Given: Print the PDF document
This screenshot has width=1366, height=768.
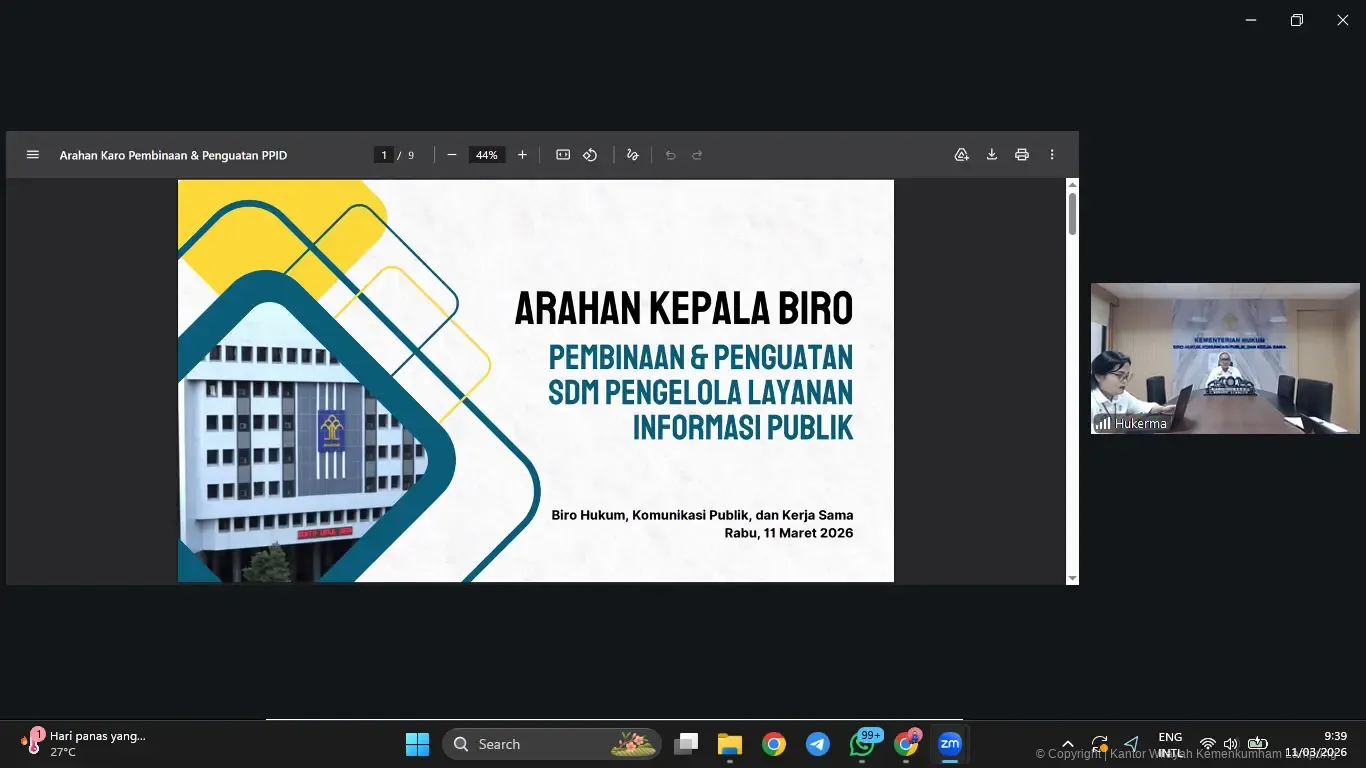Looking at the screenshot, I should coord(1022,155).
